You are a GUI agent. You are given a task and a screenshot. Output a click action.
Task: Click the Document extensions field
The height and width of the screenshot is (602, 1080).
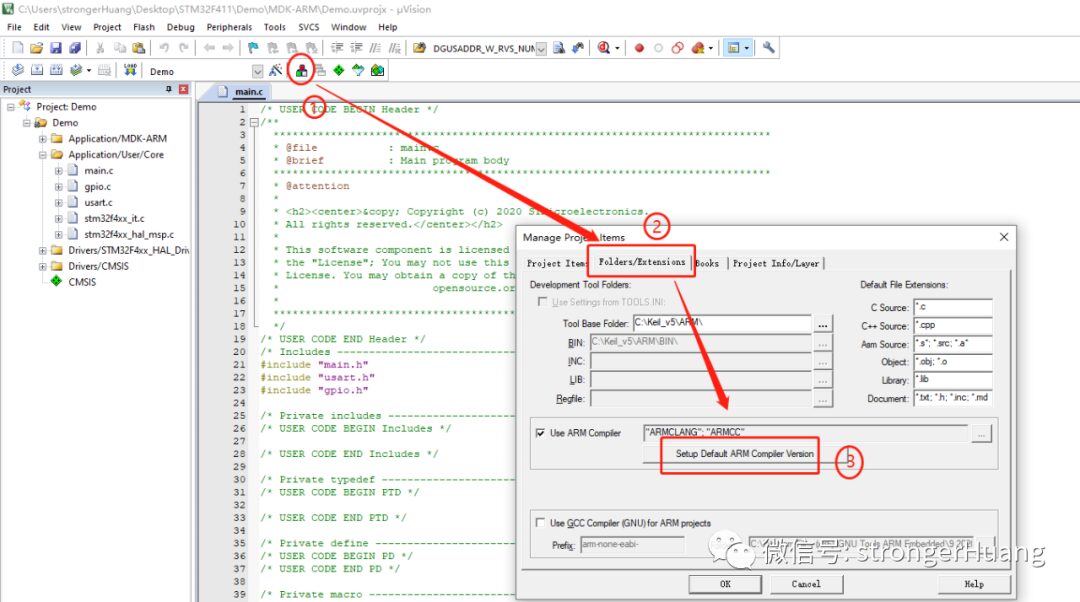(x=953, y=398)
